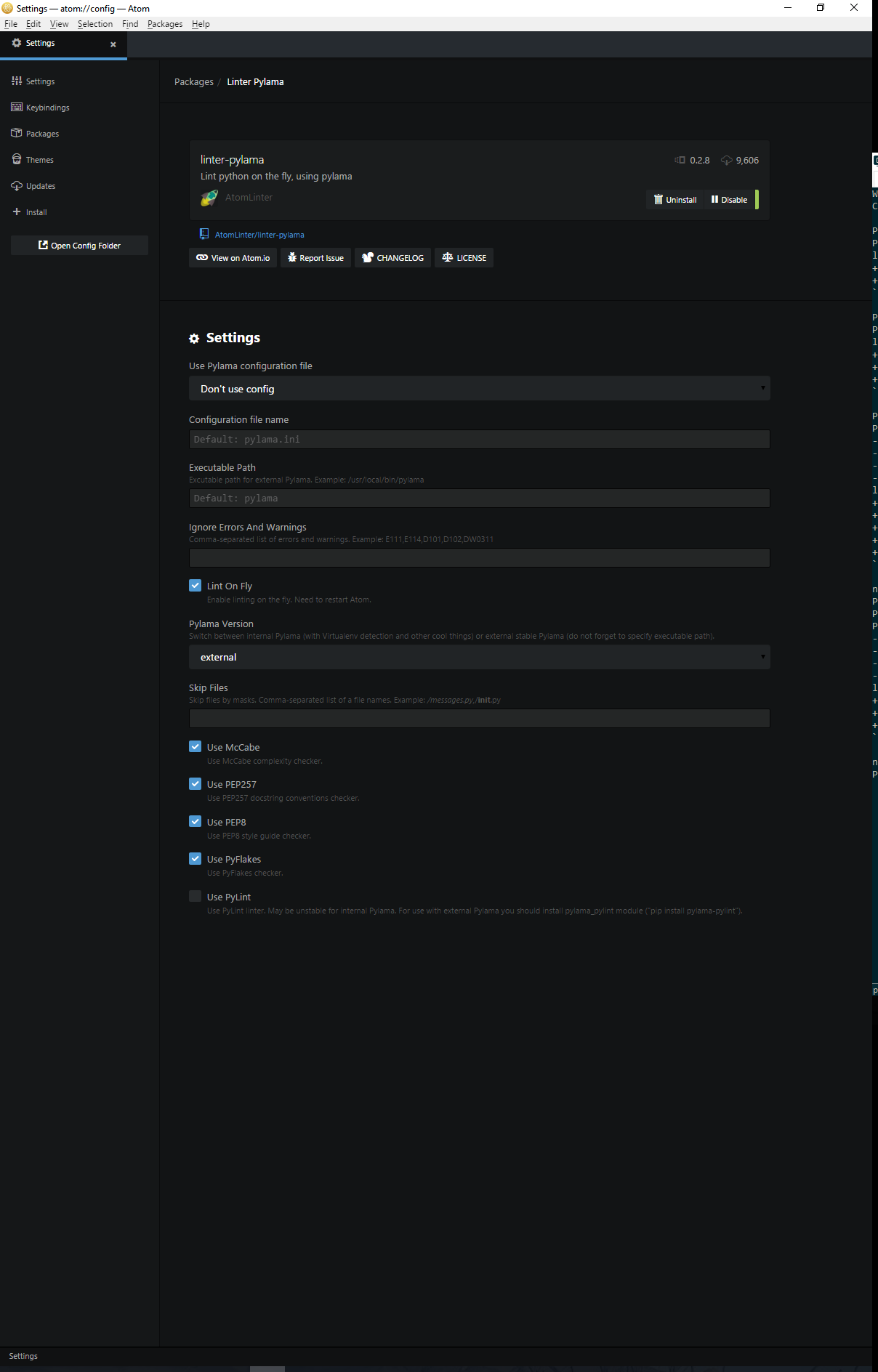Click the linter-pylama package title
The width and height of the screenshot is (878, 1372).
pos(232,160)
